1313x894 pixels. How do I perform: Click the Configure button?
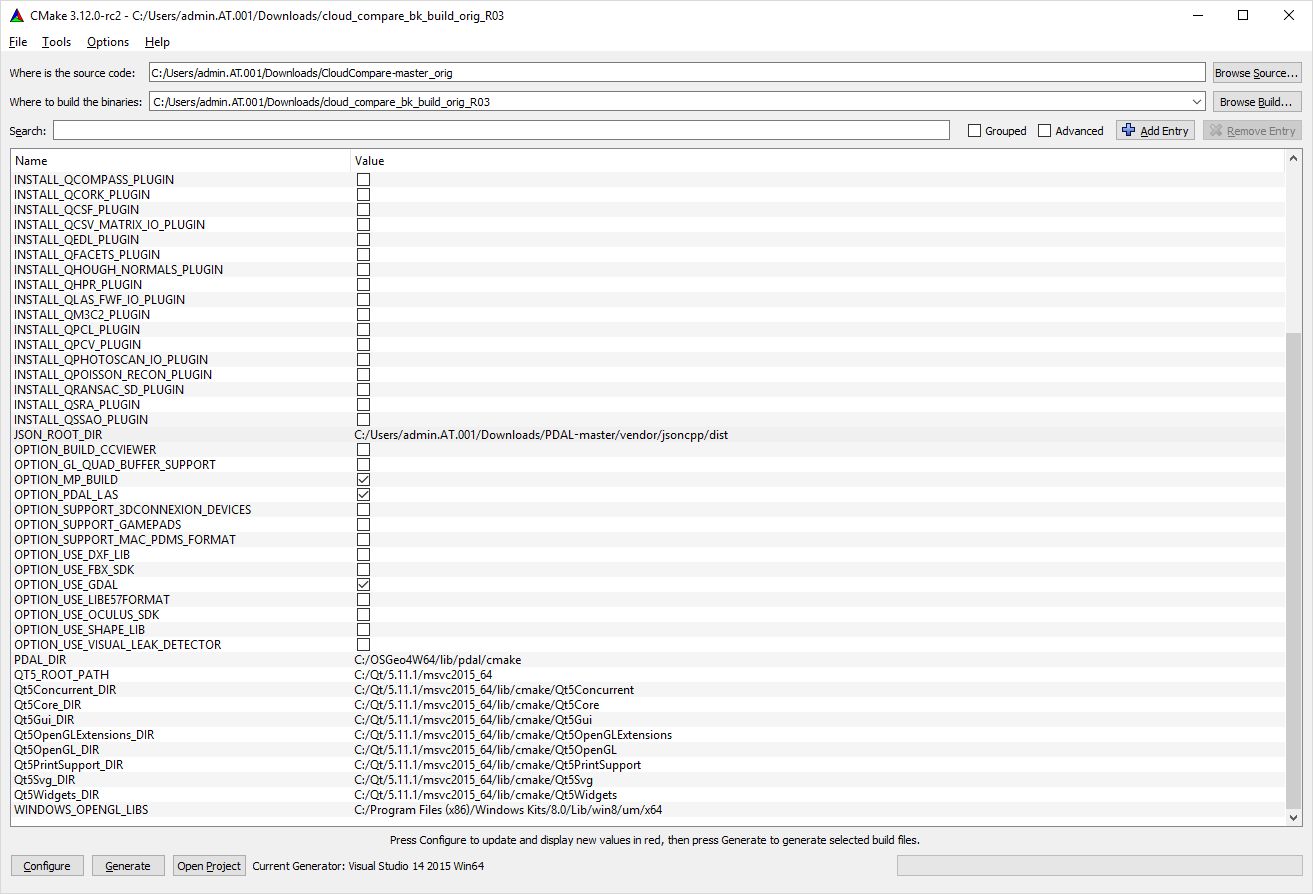click(x=47, y=866)
